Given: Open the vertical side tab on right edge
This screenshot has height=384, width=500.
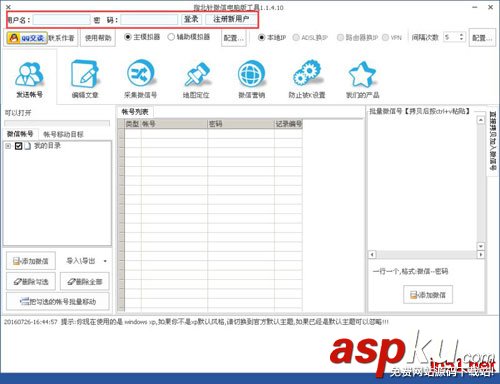Looking at the screenshot, I should tap(493, 141).
